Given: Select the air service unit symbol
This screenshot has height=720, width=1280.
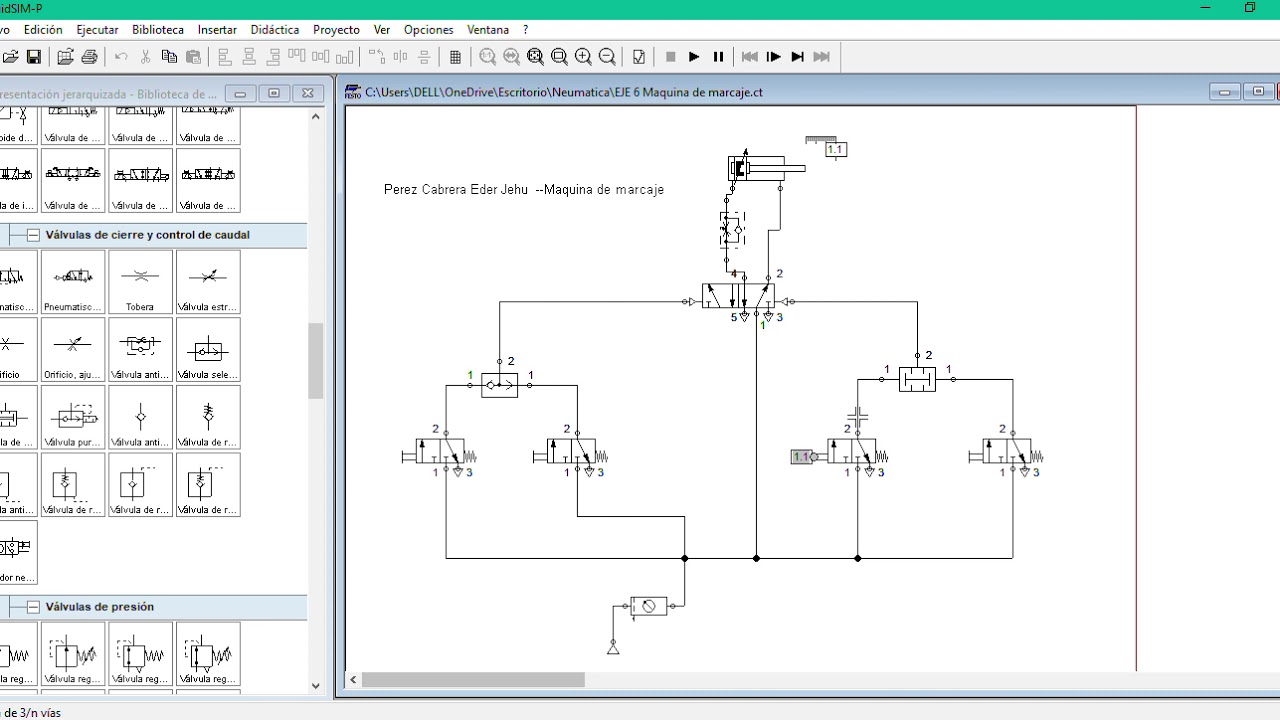Looking at the screenshot, I should pos(648,606).
